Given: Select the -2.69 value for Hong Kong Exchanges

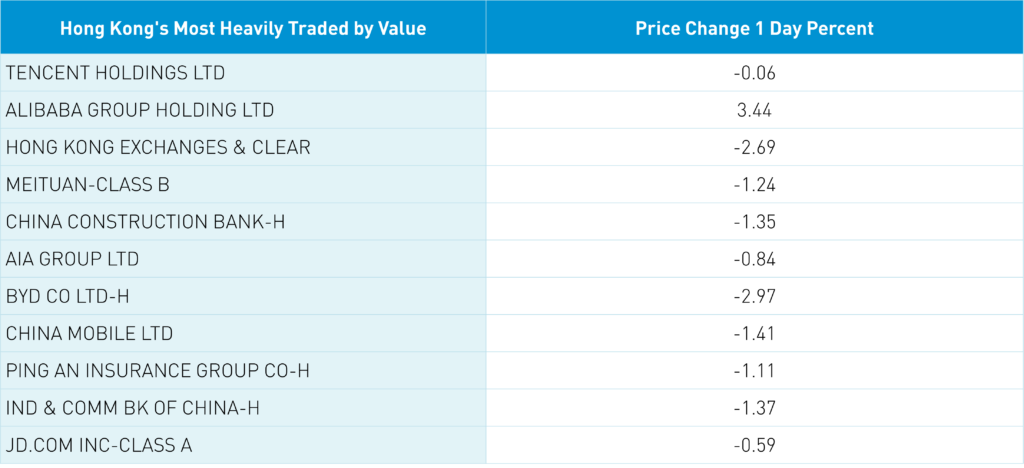Looking at the screenshot, I should pyautogui.click(x=754, y=147).
